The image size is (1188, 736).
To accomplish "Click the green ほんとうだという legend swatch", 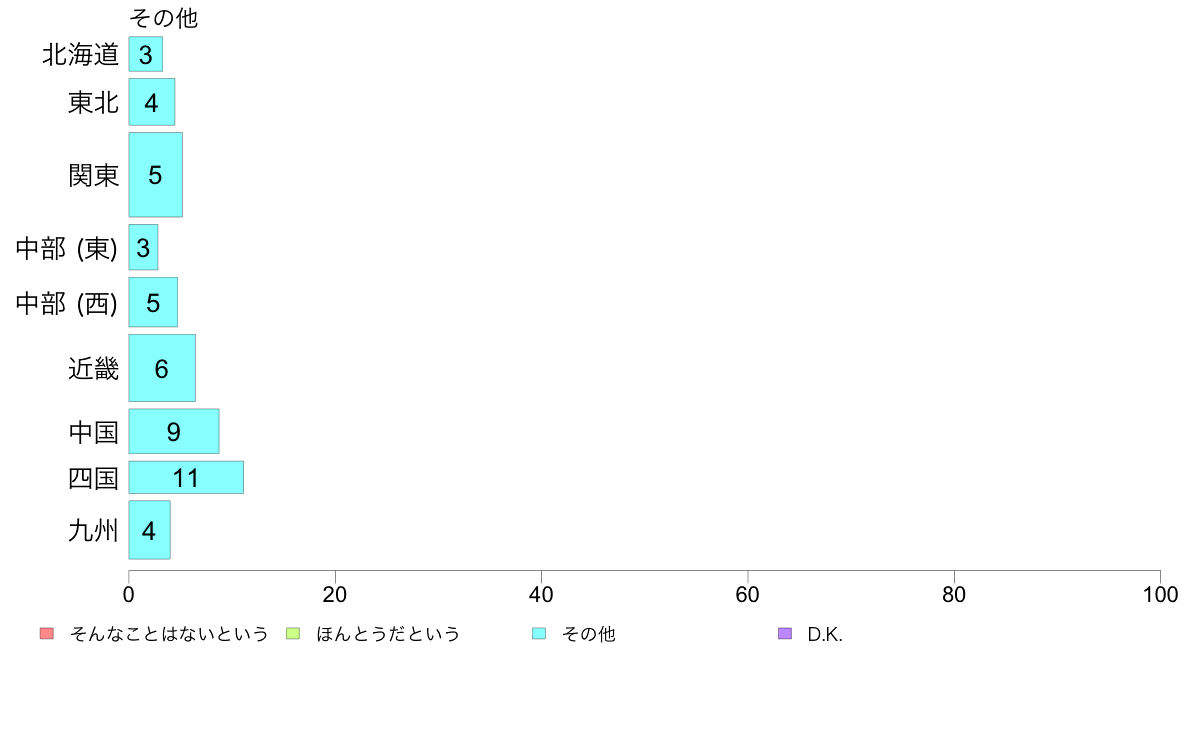I will 293,634.
